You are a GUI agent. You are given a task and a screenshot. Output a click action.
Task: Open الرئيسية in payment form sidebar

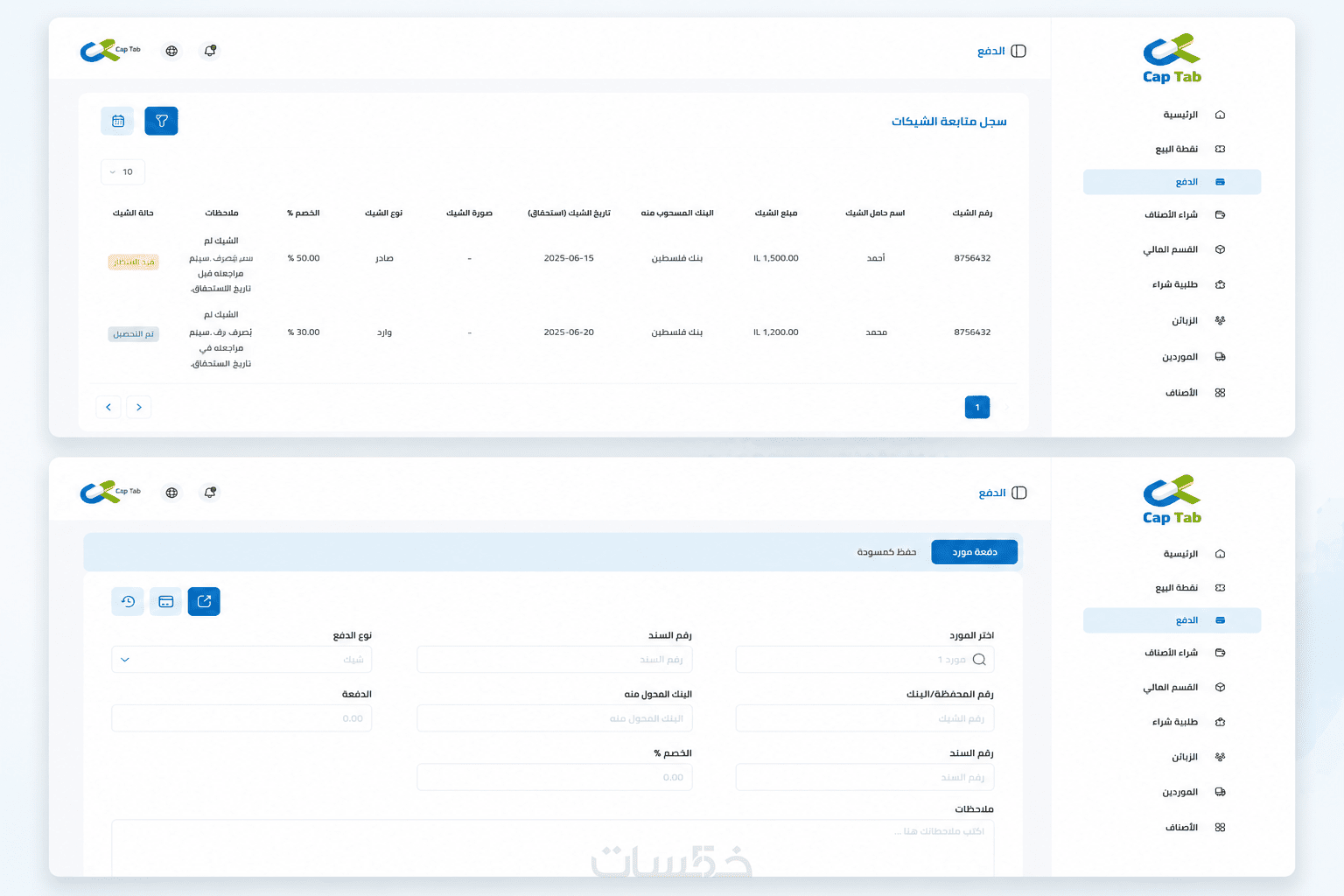coord(1179,554)
